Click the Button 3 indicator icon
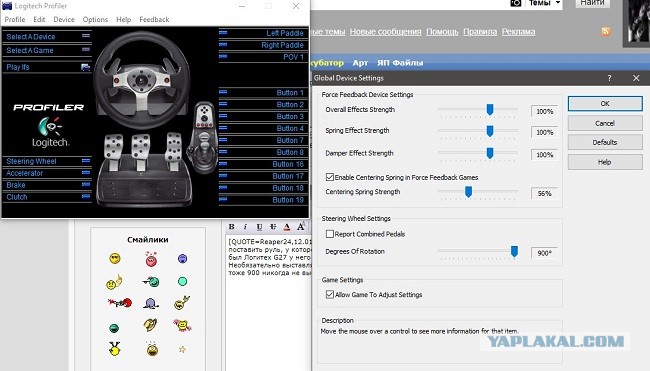Image resolution: width=650 pixels, height=371 pixels. pos(223,116)
